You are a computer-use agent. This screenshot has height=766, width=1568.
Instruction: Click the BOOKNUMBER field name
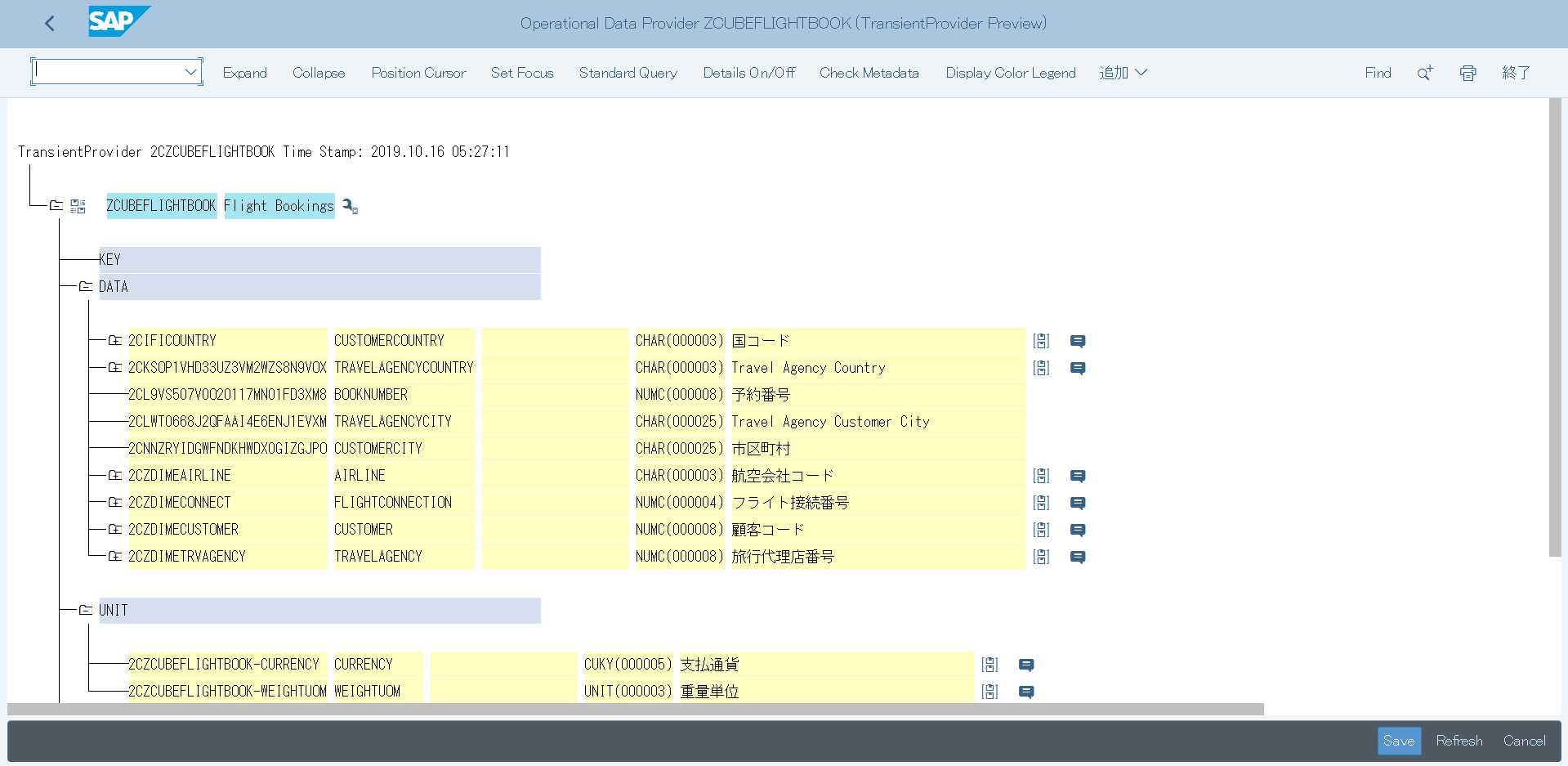click(x=371, y=395)
